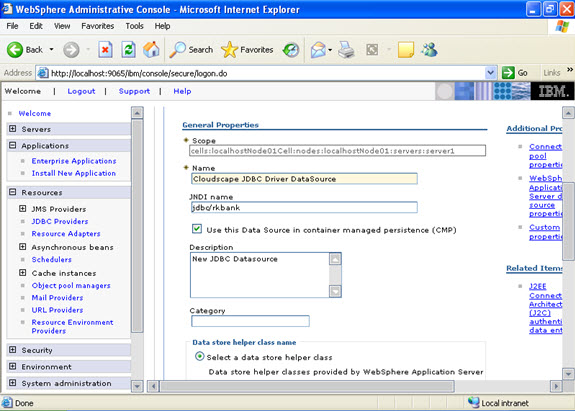Open Install New Application link
Image resolution: width=575 pixels, height=411 pixels.
point(74,173)
